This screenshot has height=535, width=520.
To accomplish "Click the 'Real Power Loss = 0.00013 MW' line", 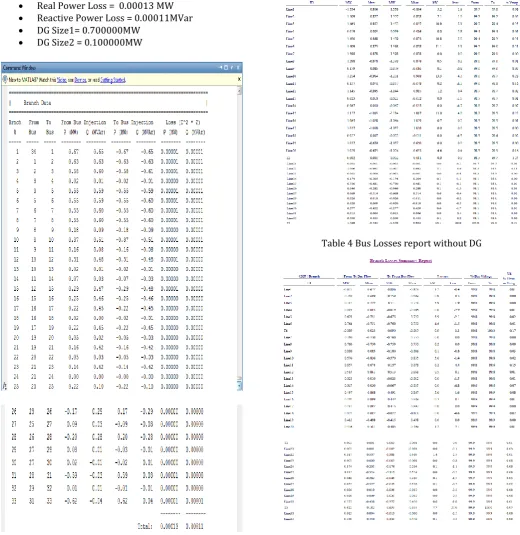I will pos(105,6).
